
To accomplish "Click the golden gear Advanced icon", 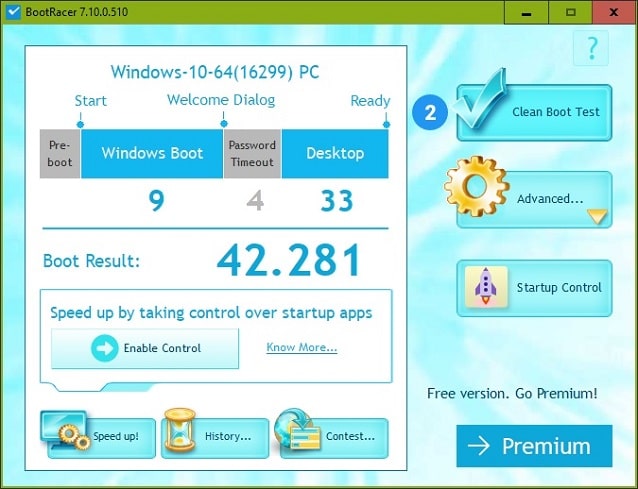I will 476,186.
